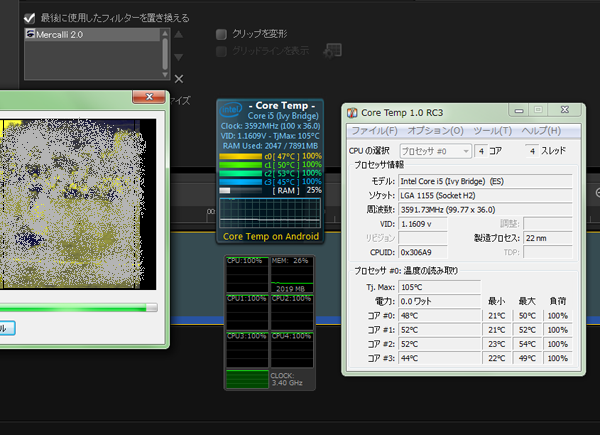Remove filter with the X icon
The width and height of the screenshot is (600, 435).
[x=179, y=79]
